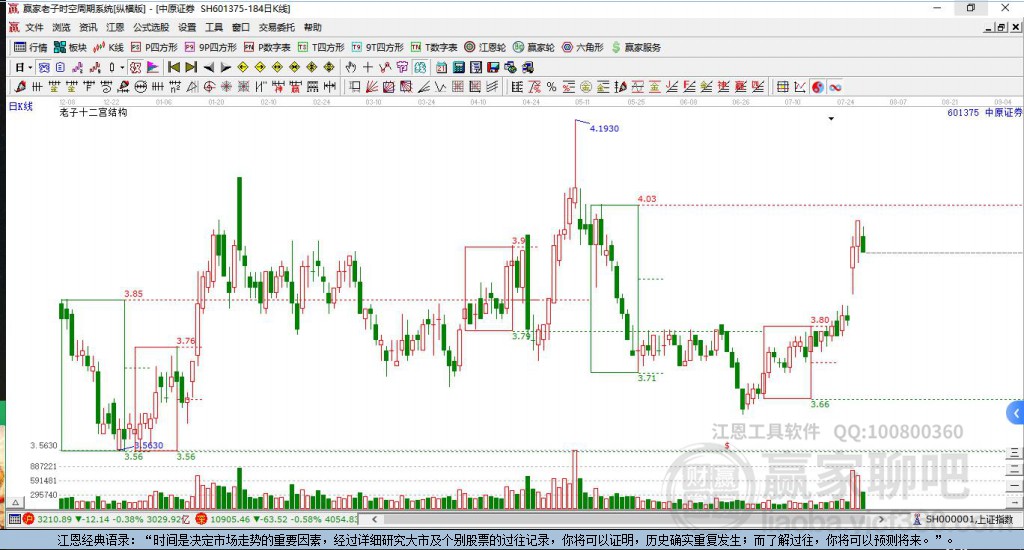This screenshot has height=550, width=1024.
Task: Open the 9P四方形 tool
Action: tap(210, 47)
